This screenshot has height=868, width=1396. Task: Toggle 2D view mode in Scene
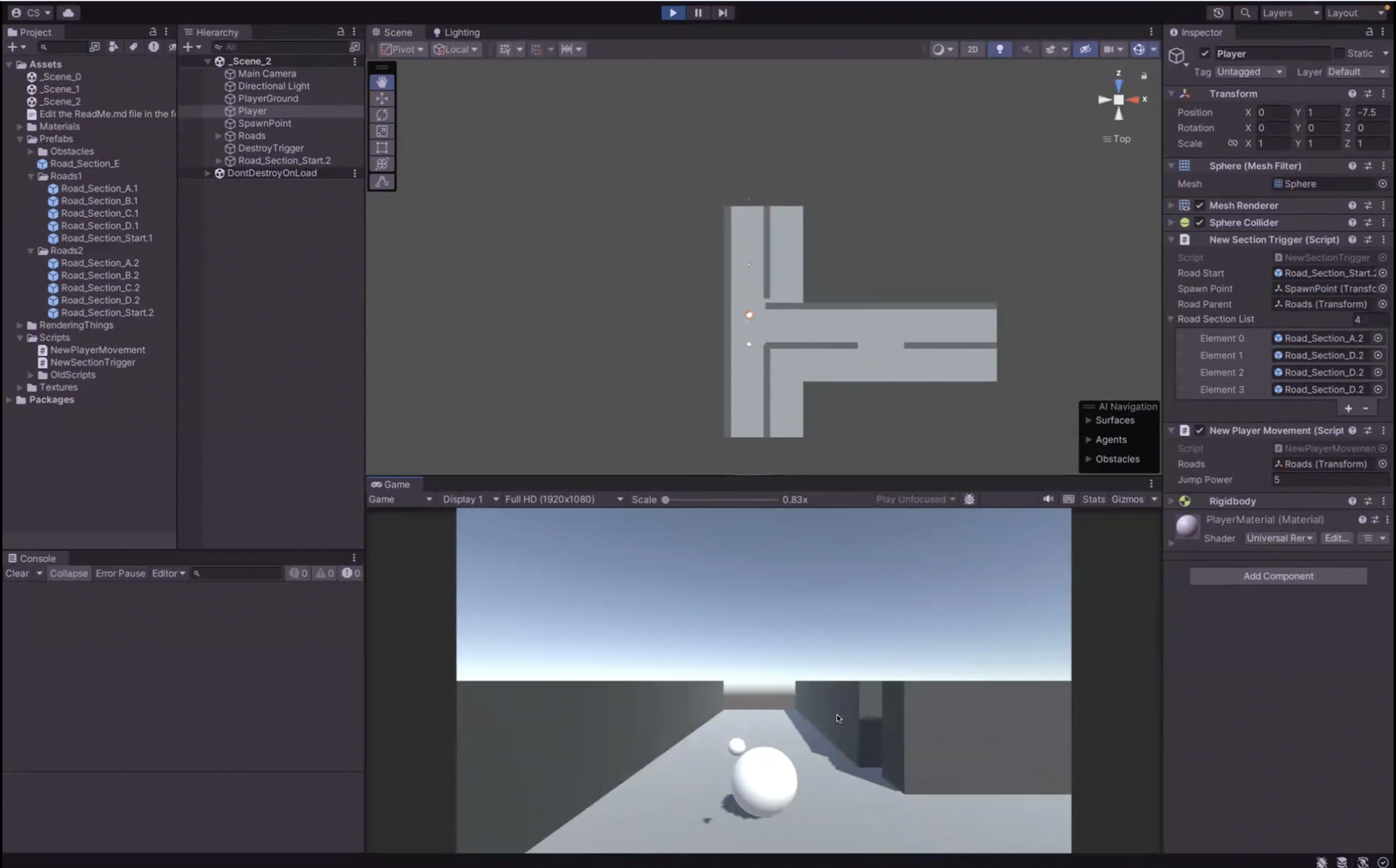[972, 49]
